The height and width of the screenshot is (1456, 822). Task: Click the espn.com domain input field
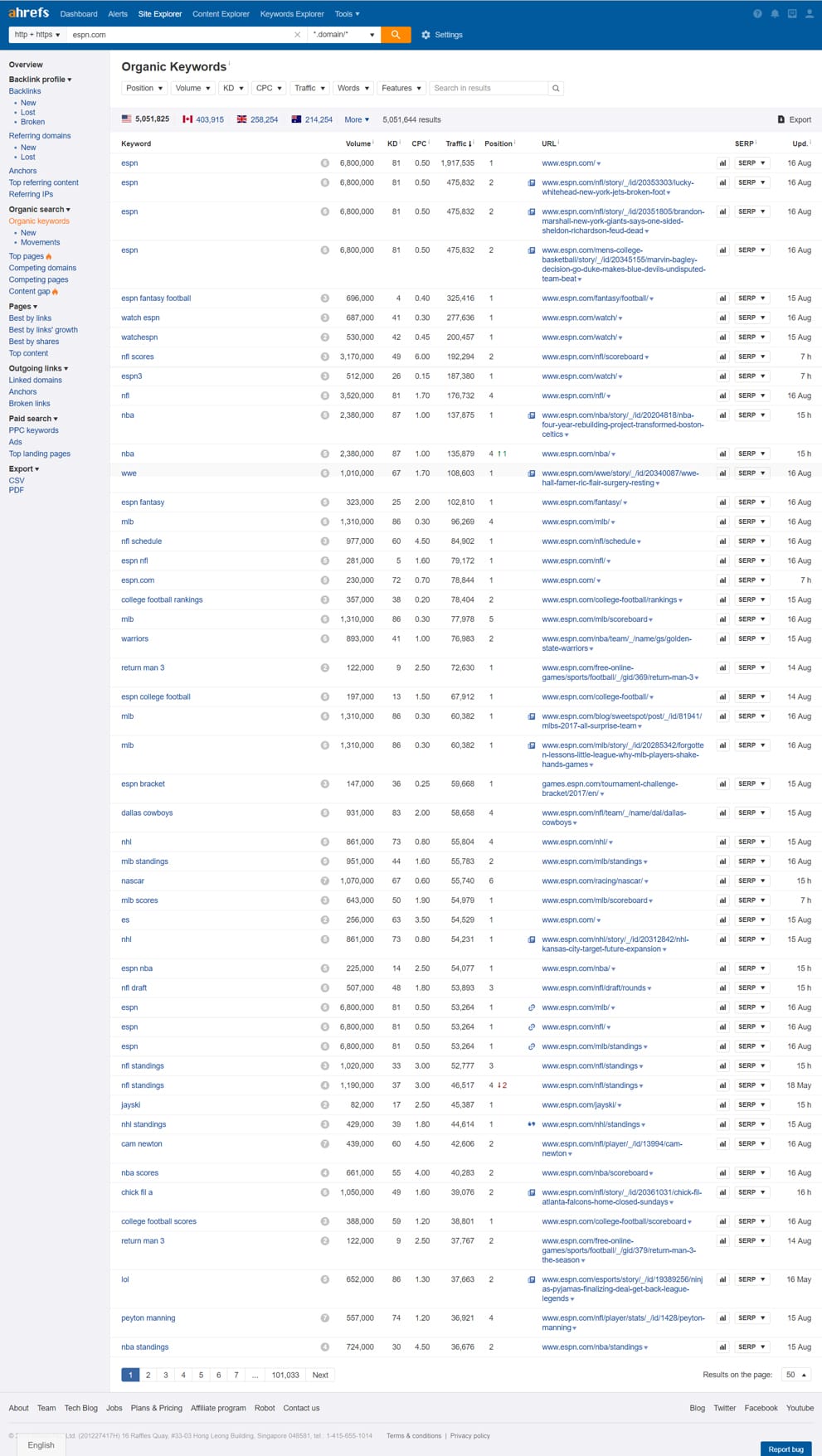pyautogui.click(x=178, y=35)
